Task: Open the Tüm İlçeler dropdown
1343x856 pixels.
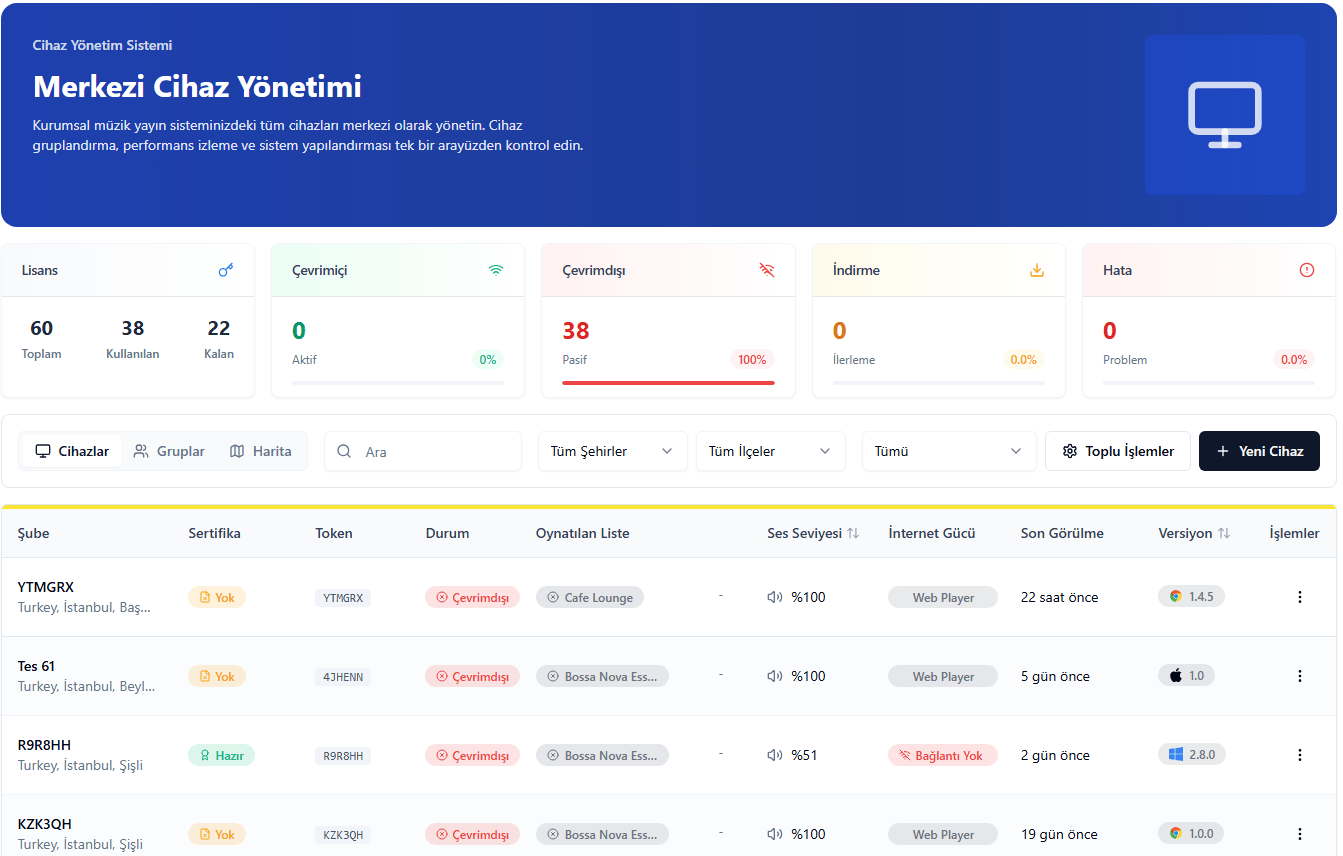Action: pos(770,451)
